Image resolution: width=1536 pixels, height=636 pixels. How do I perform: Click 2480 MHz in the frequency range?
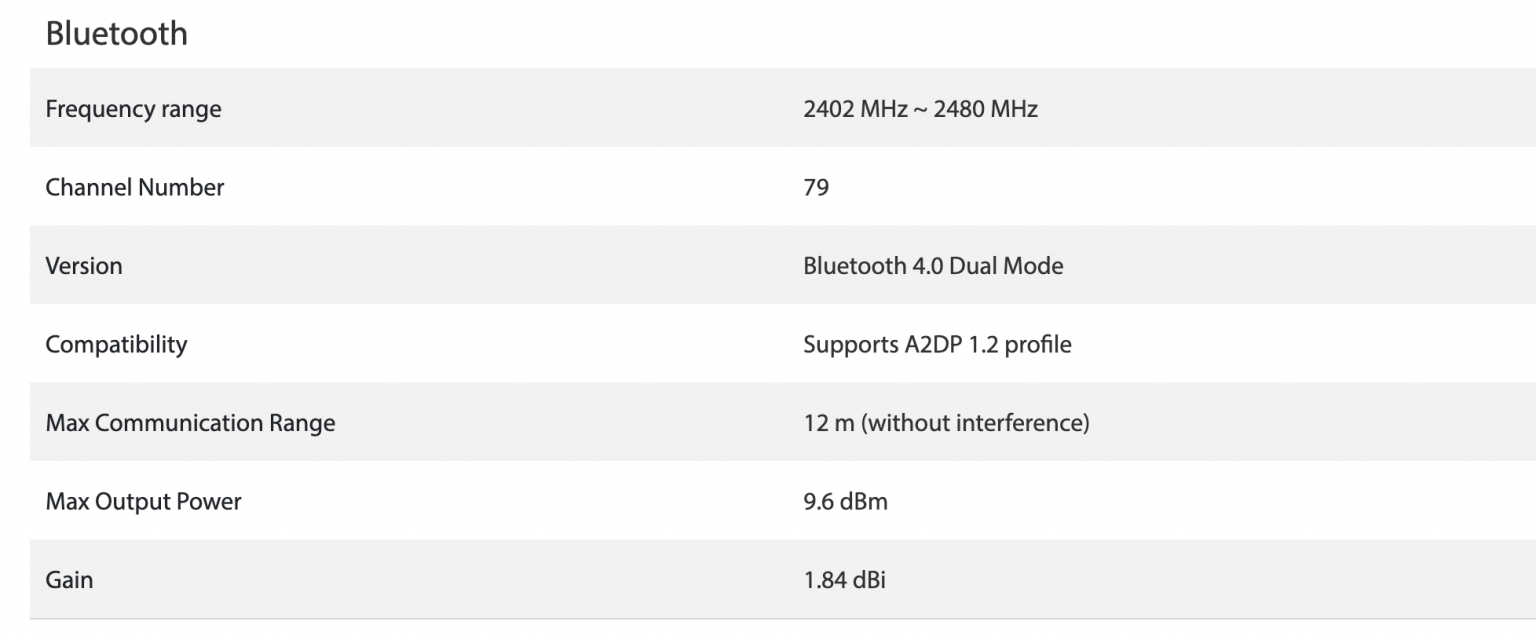pyautogui.click(x=986, y=108)
